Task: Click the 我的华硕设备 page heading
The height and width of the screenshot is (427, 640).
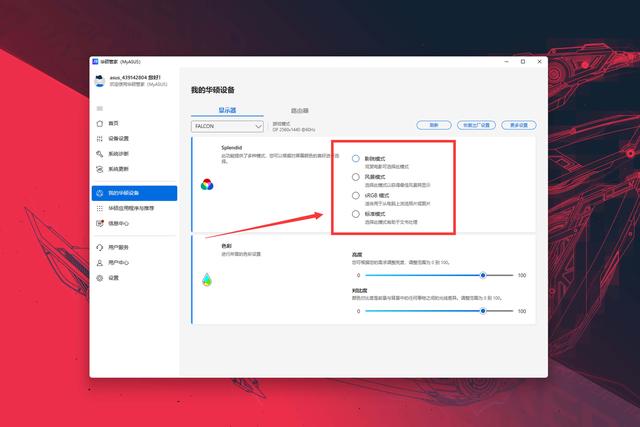Action: pos(213,90)
